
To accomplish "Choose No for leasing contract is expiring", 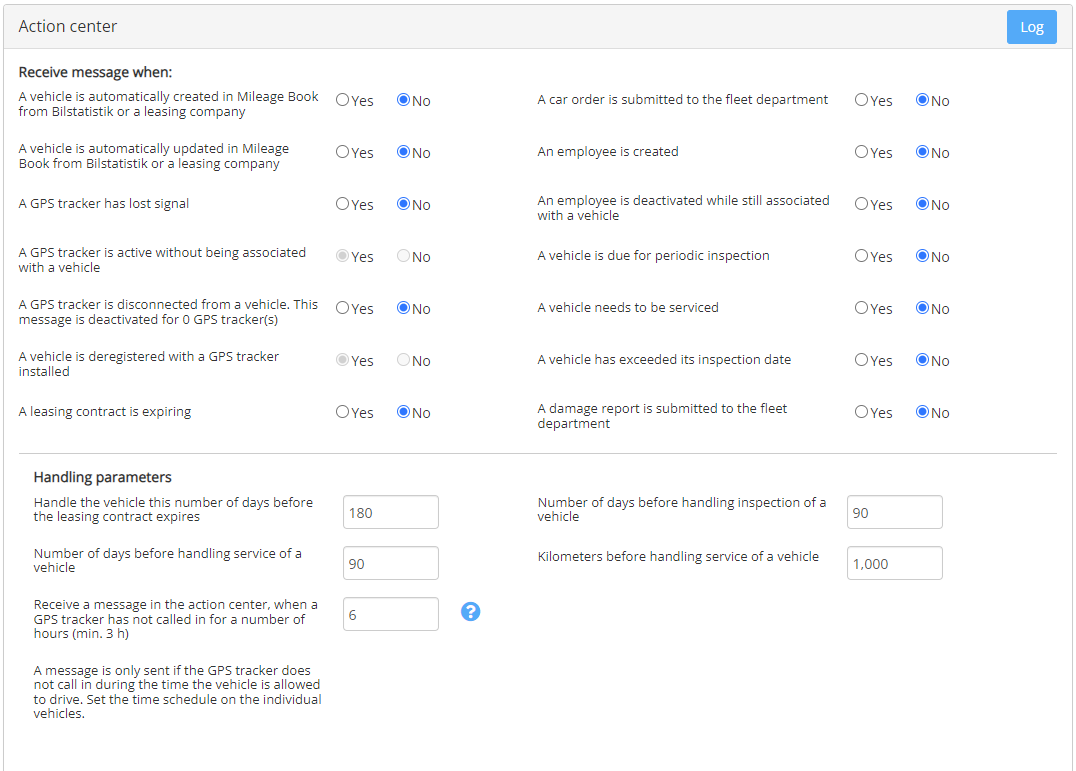I will pyautogui.click(x=404, y=412).
